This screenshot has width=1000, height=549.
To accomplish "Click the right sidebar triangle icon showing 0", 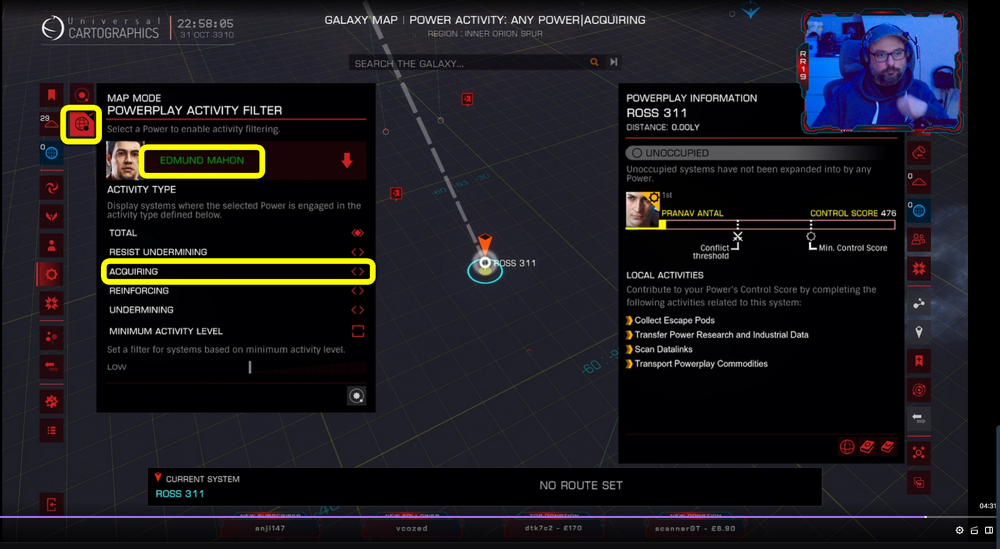I will click(918, 182).
